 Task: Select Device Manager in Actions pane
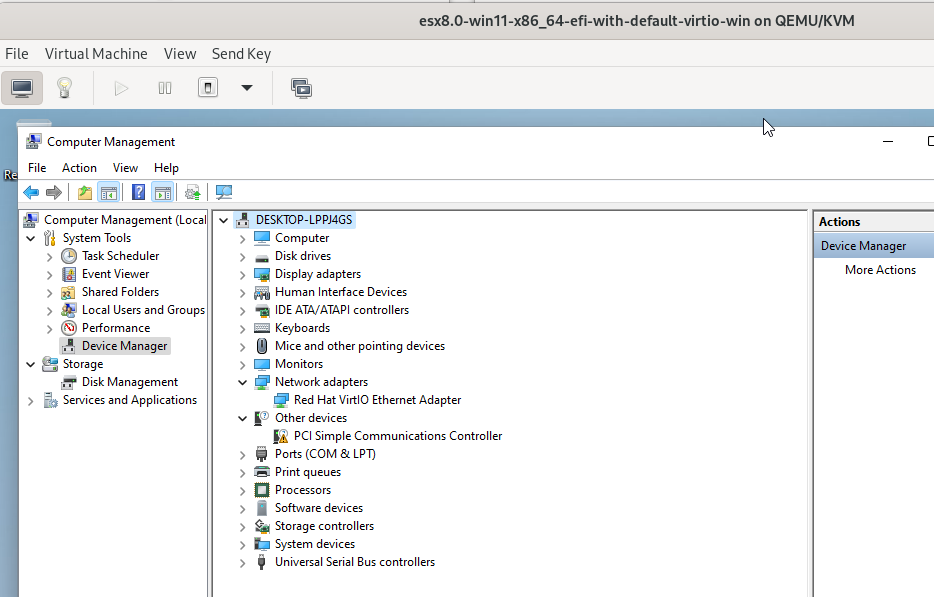[863, 246]
